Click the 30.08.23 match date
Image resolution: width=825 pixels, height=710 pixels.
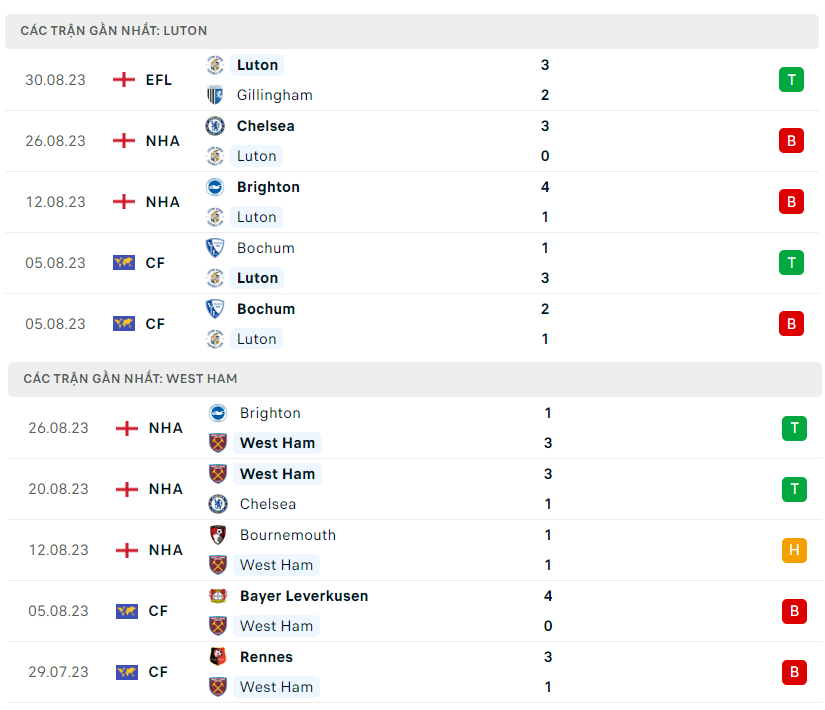[x=56, y=80]
